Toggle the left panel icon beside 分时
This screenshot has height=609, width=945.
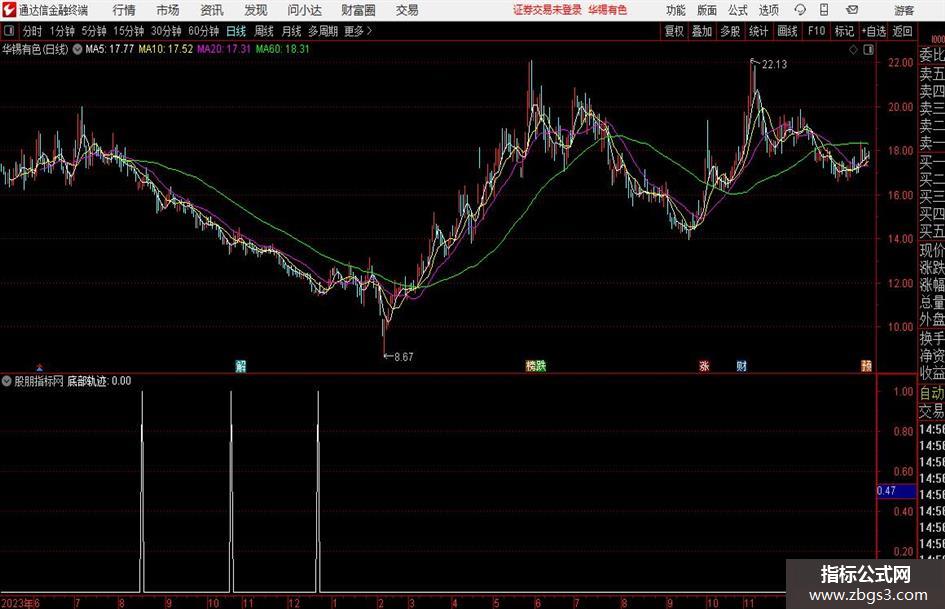click(x=9, y=31)
